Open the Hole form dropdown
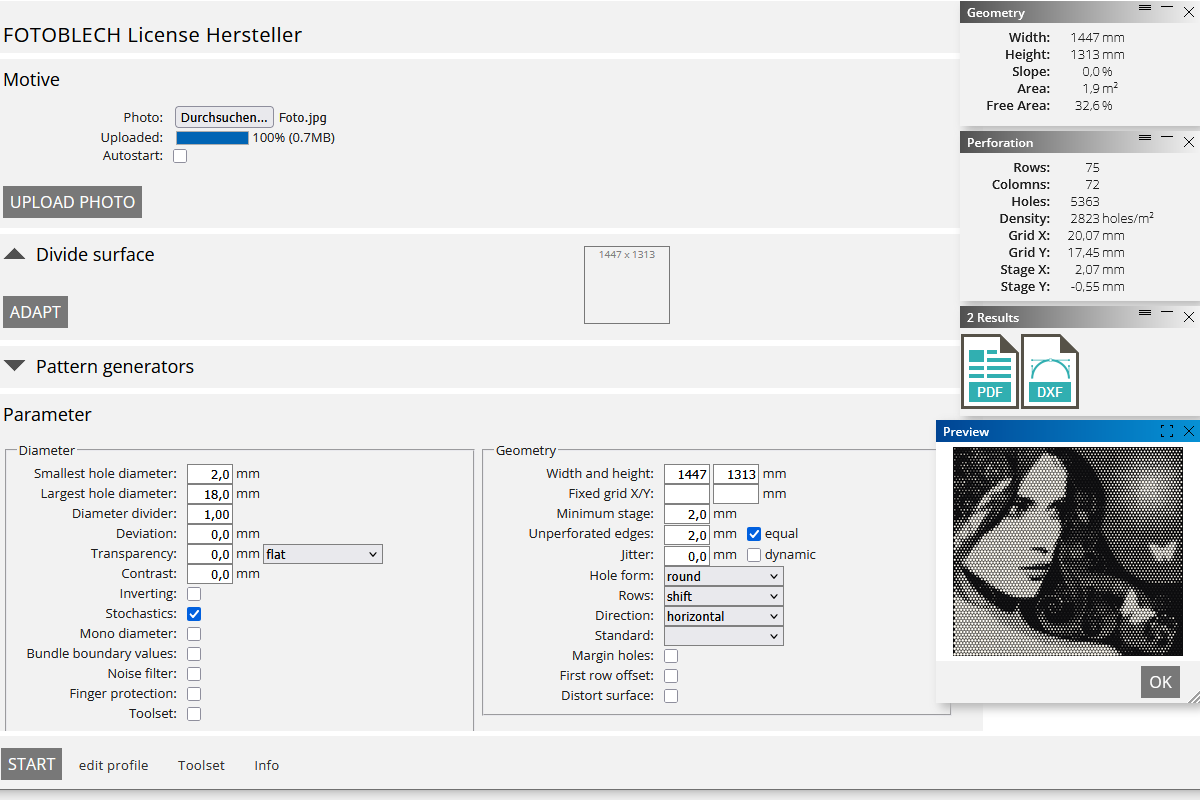Screen dimensions: 1200x800 click(x=724, y=576)
